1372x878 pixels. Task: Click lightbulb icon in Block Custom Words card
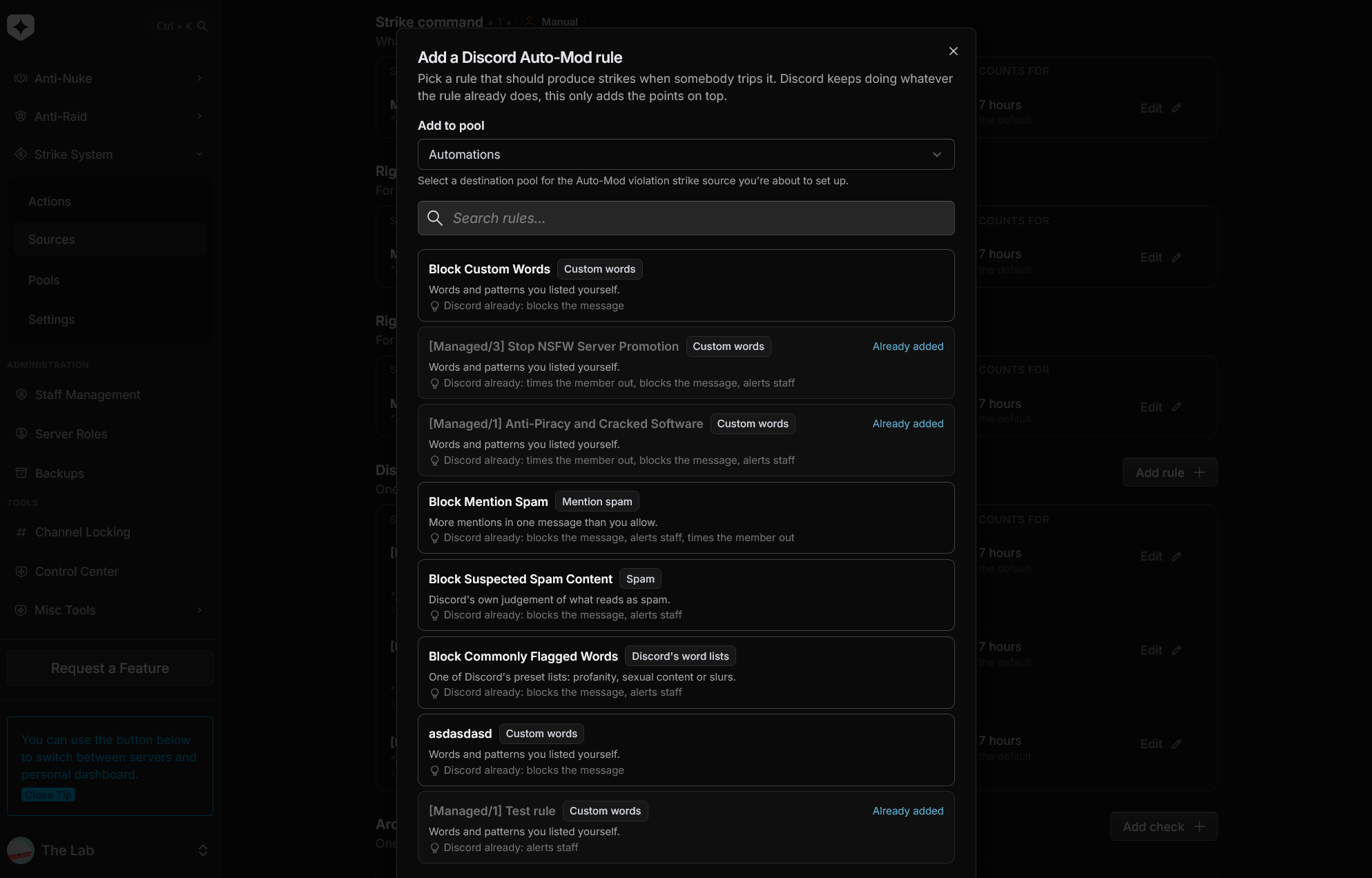click(x=434, y=306)
